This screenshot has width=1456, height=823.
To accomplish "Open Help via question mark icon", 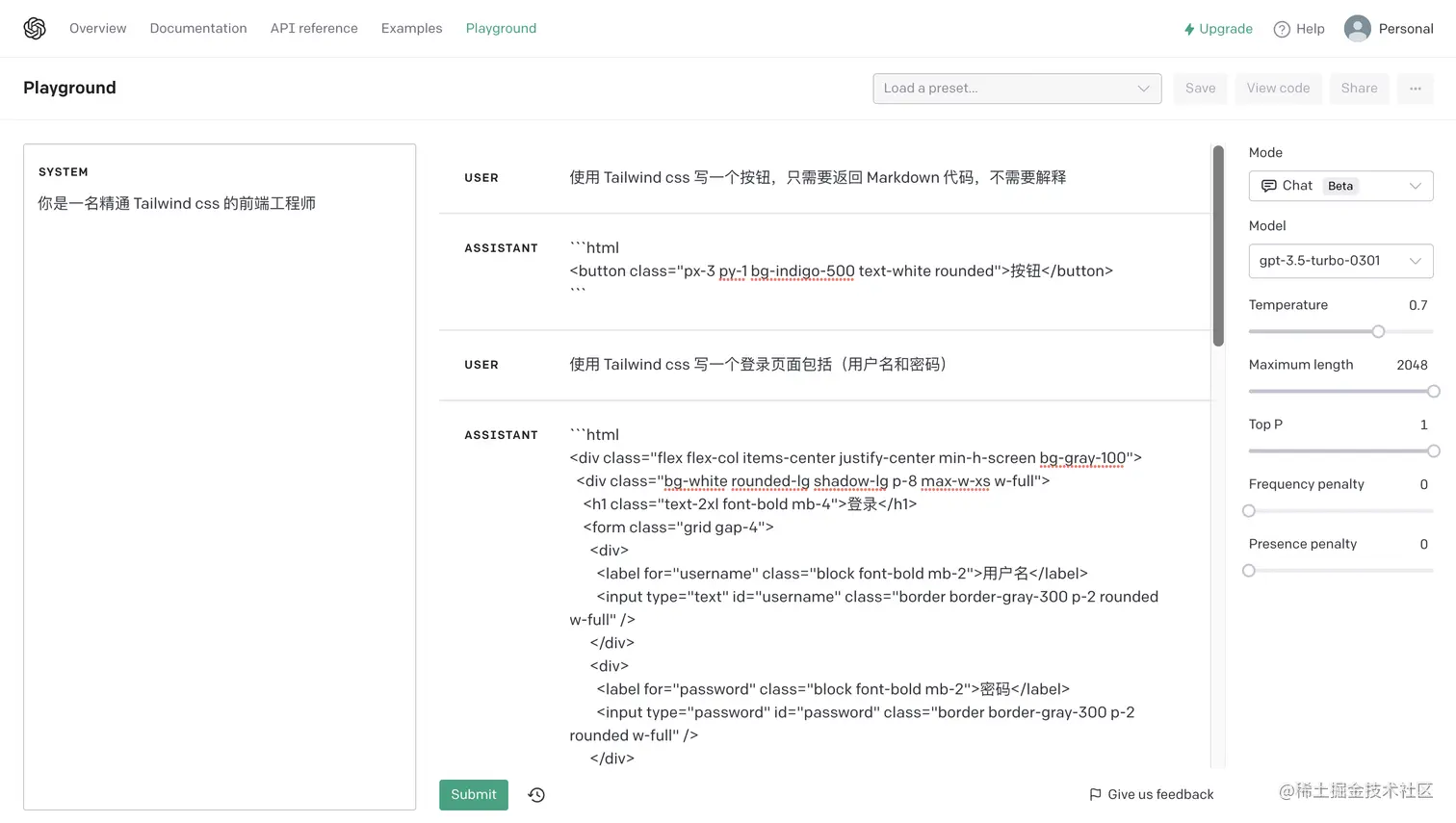I will [x=1280, y=29].
